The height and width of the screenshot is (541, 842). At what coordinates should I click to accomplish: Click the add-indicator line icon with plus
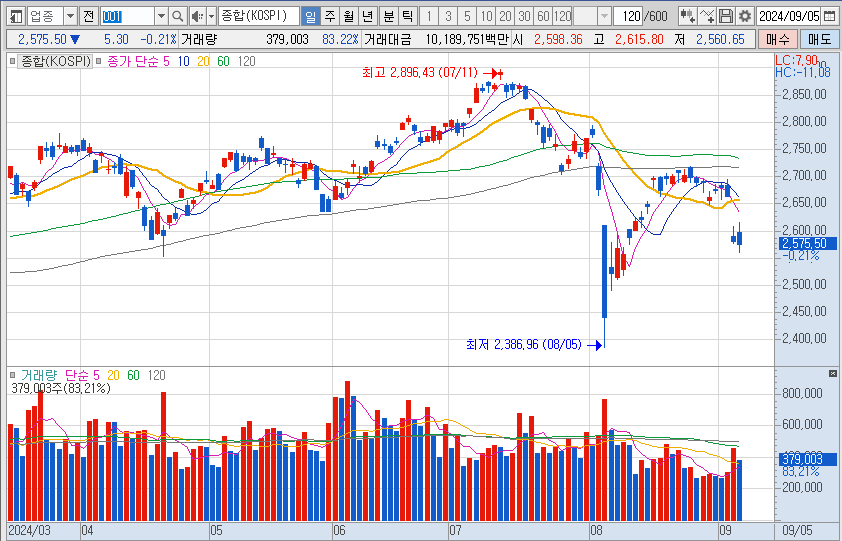(x=707, y=17)
